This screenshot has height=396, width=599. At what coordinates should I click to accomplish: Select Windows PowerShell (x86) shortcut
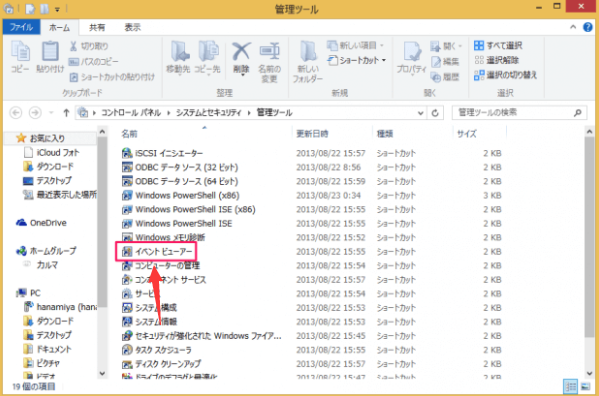coord(180,195)
